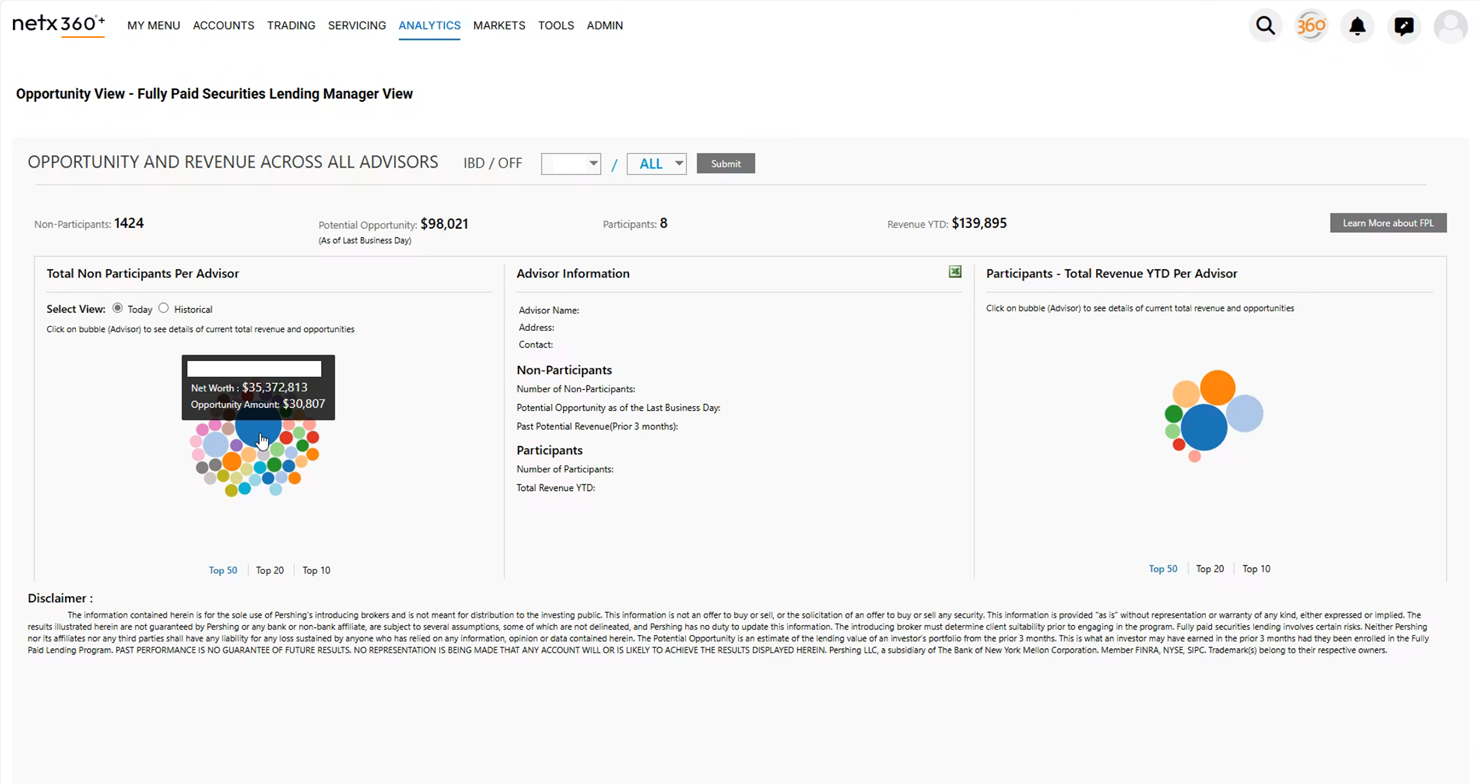
Task: Open the Servicing menu
Action: 357,26
